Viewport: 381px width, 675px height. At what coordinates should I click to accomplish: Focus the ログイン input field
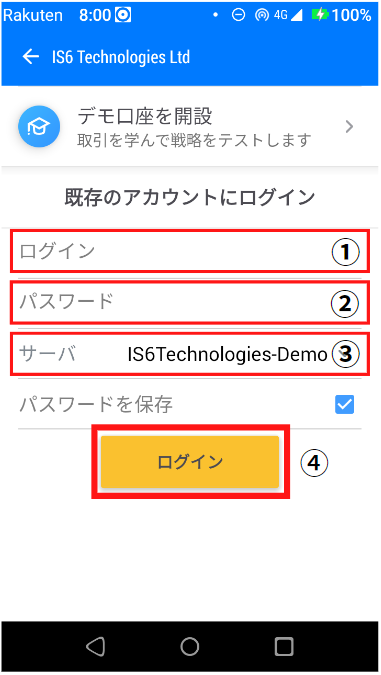coord(190,251)
